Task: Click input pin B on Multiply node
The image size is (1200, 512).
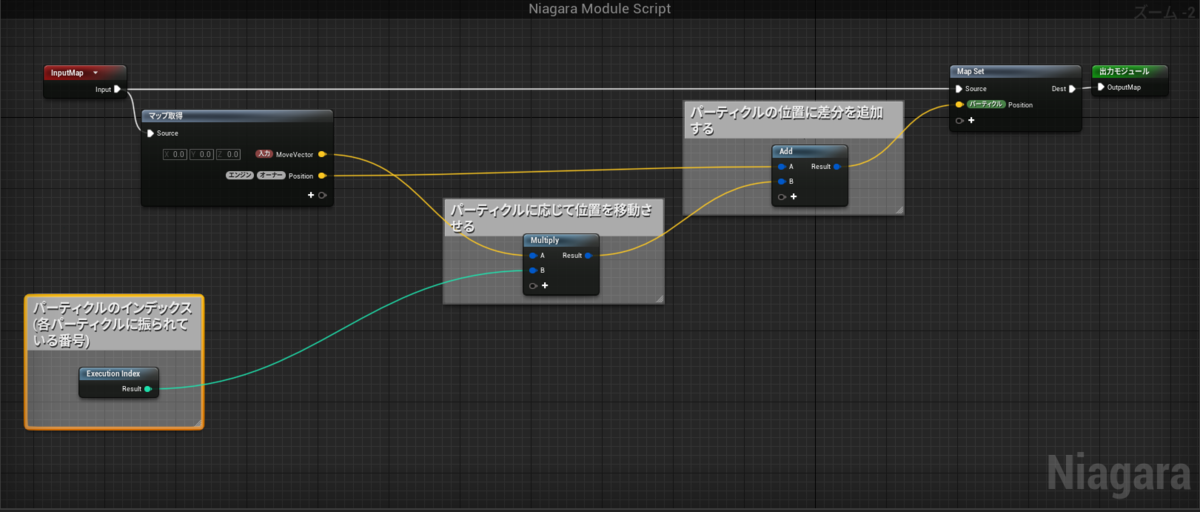Action: pos(533,270)
